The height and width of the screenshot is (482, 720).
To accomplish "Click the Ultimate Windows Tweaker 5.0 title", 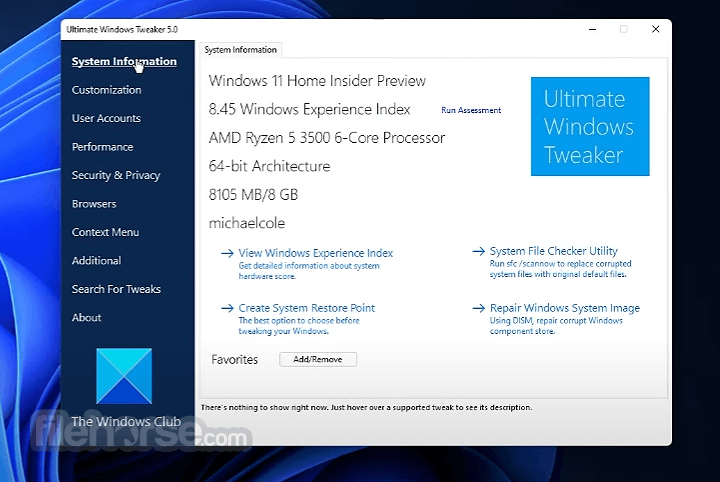I will tap(122, 29).
